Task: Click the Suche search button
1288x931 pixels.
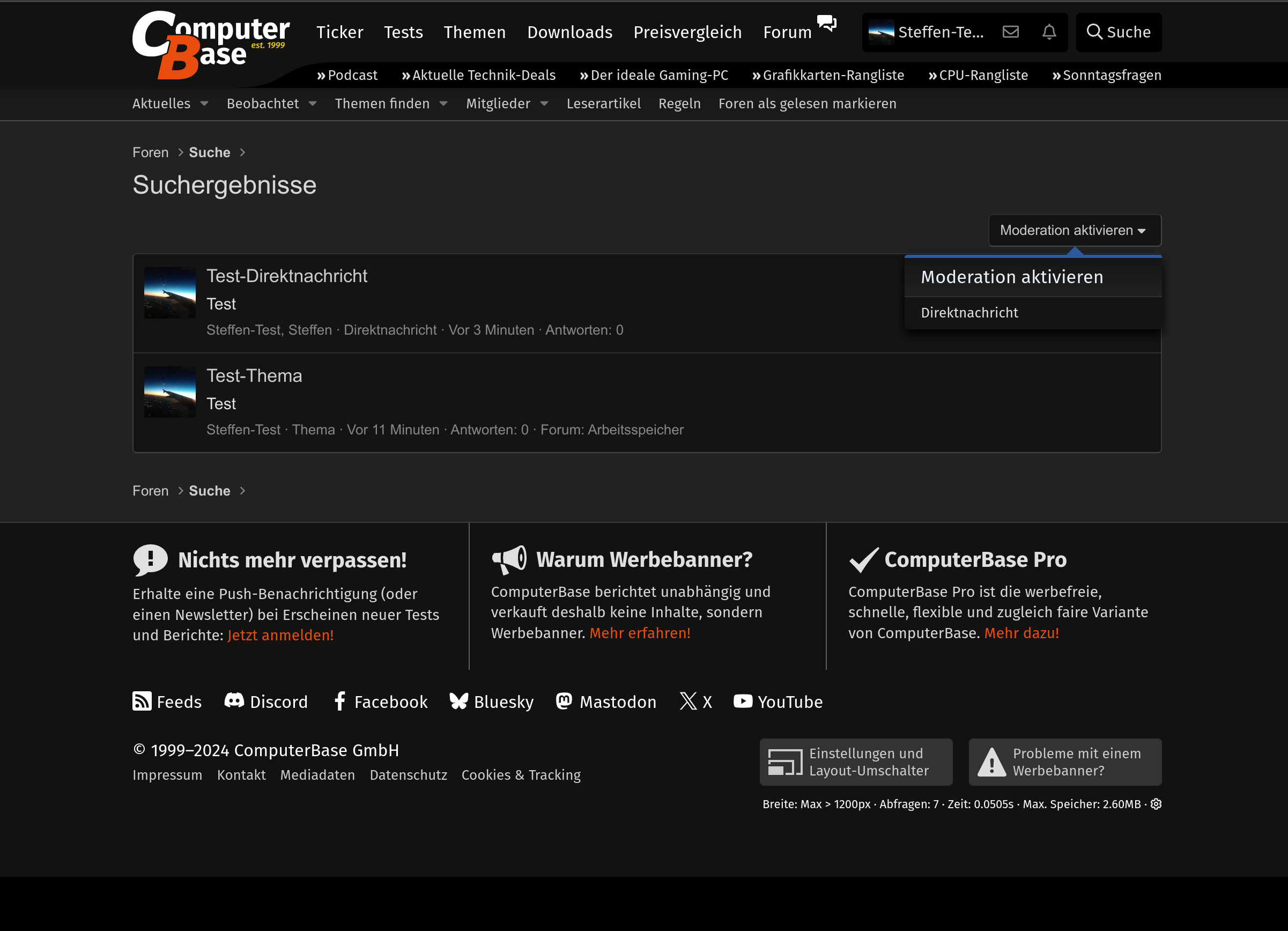Action: tap(1118, 32)
